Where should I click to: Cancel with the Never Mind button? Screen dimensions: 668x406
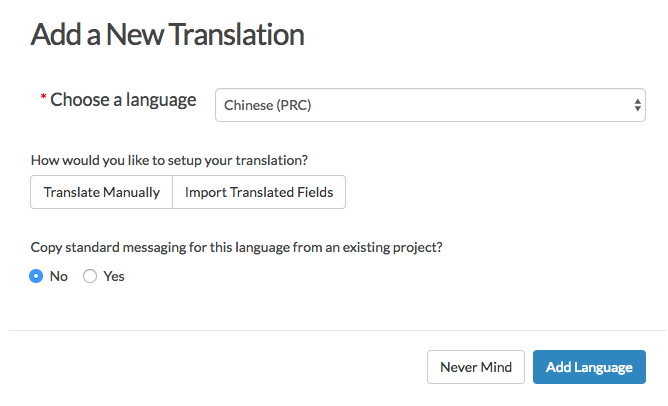point(476,367)
